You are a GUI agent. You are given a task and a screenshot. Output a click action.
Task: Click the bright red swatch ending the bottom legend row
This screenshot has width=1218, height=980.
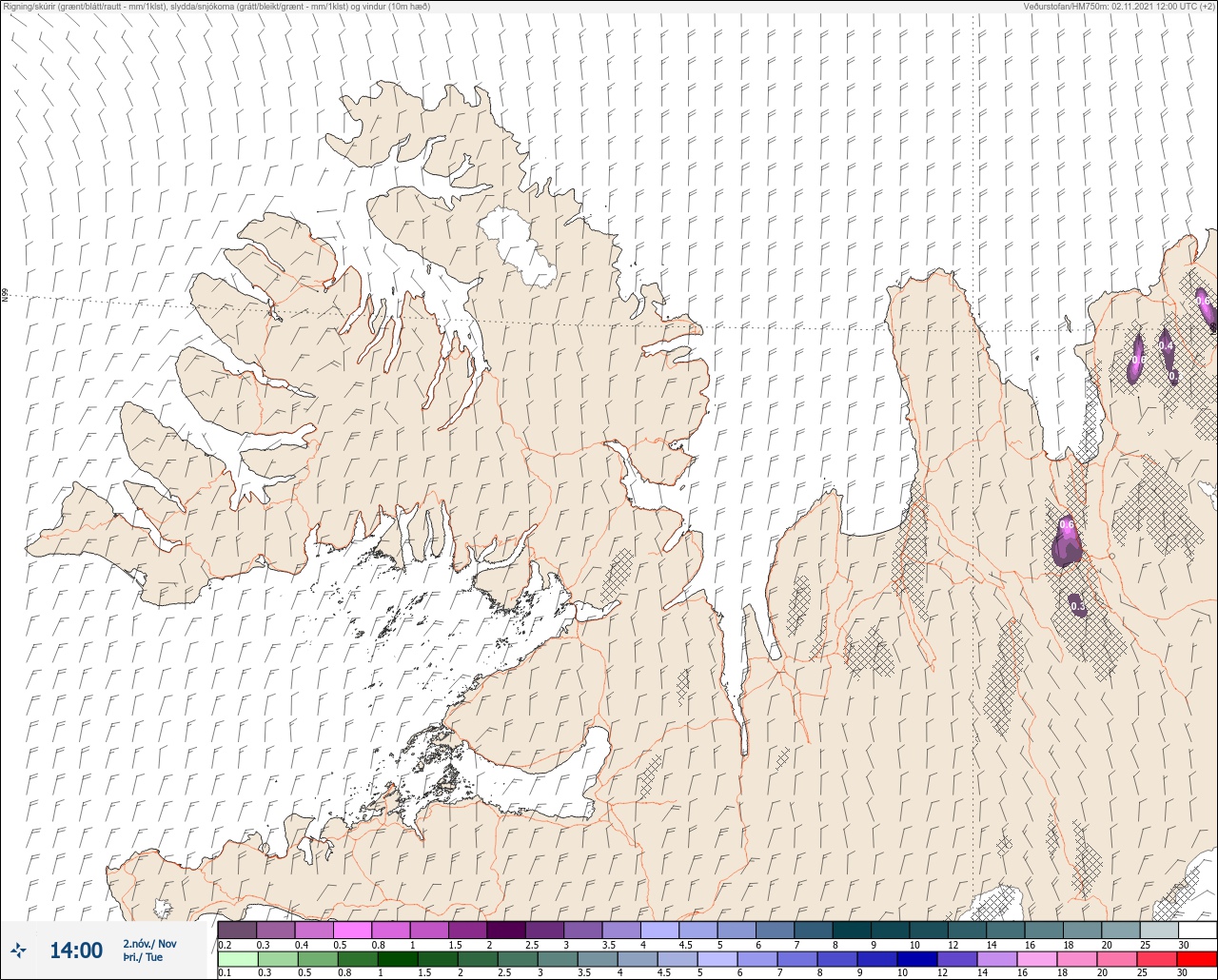click(x=1197, y=958)
